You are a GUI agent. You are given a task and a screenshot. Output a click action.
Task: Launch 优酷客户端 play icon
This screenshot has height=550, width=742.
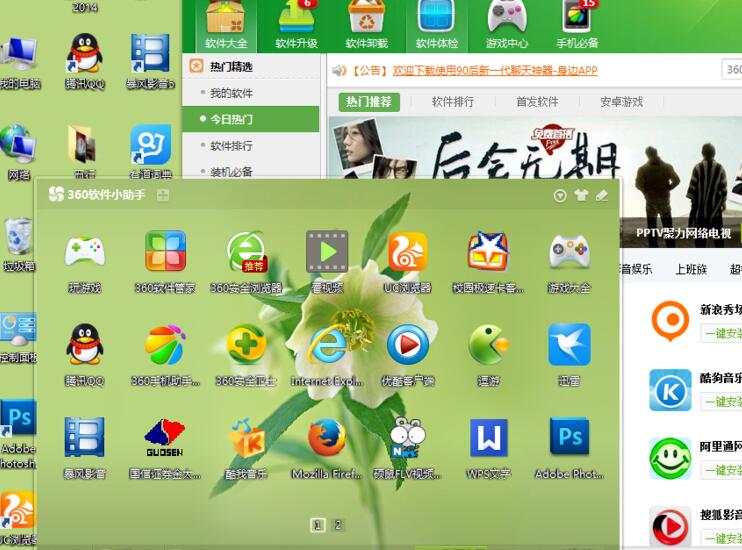[x=407, y=345]
